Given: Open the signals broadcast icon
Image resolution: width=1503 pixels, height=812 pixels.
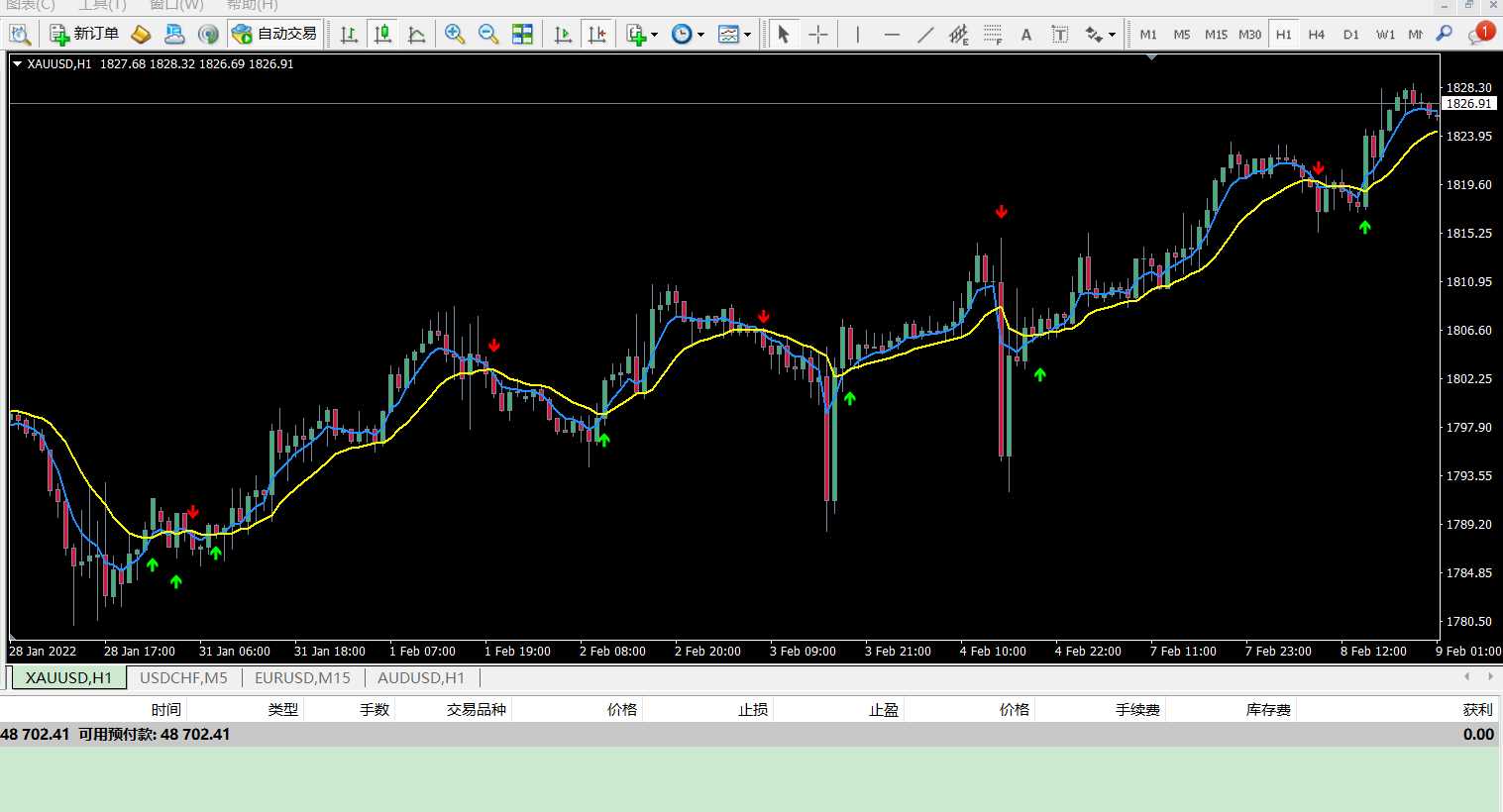Looking at the screenshot, I should tap(208, 35).
